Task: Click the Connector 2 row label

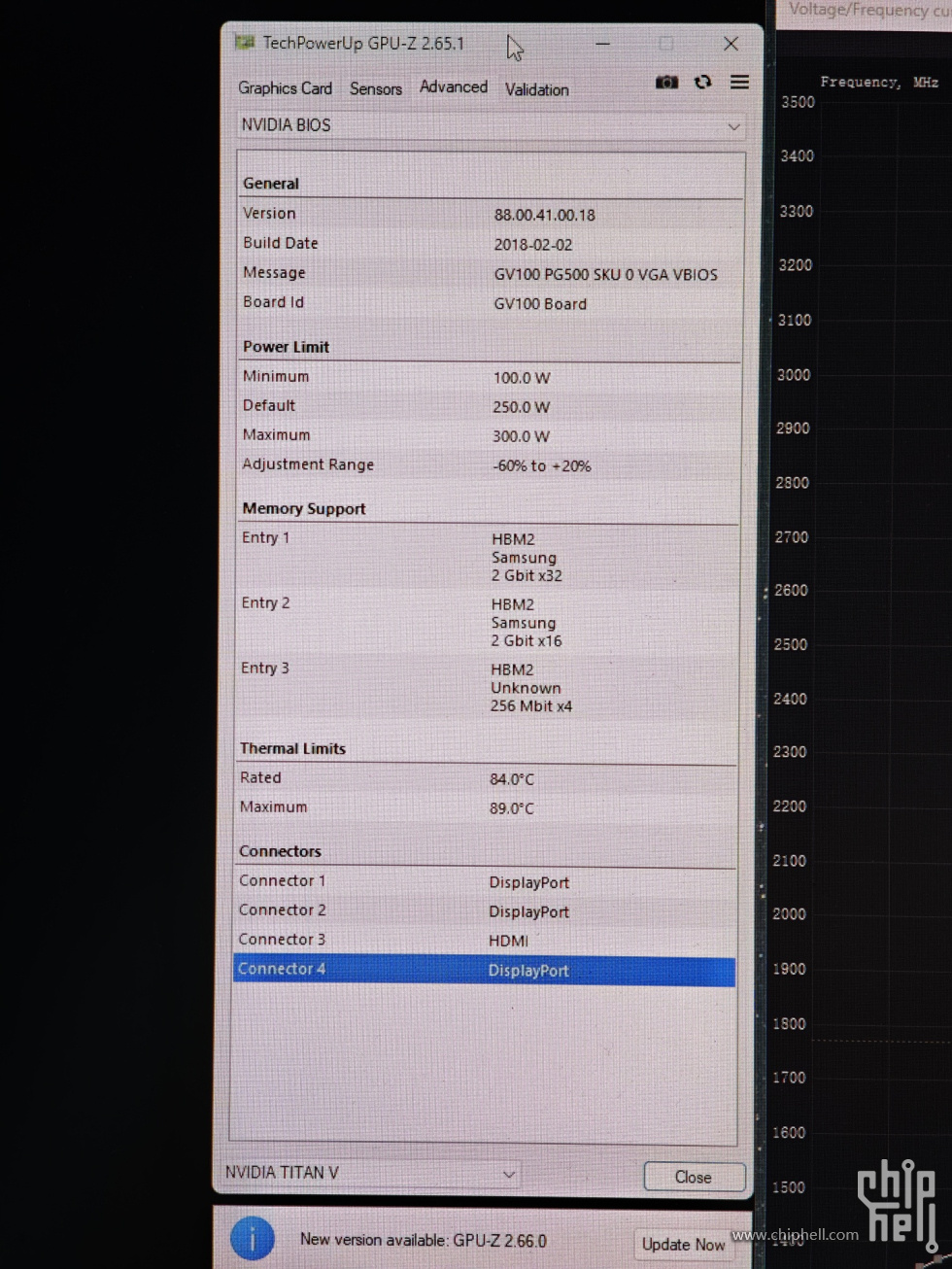Action: (x=283, y=909)
